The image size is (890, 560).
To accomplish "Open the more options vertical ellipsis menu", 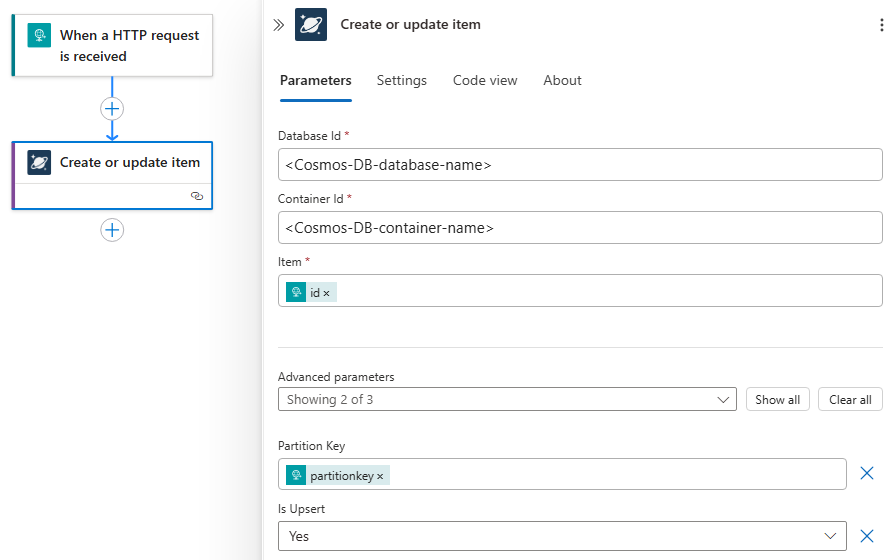I will (881, 25).
